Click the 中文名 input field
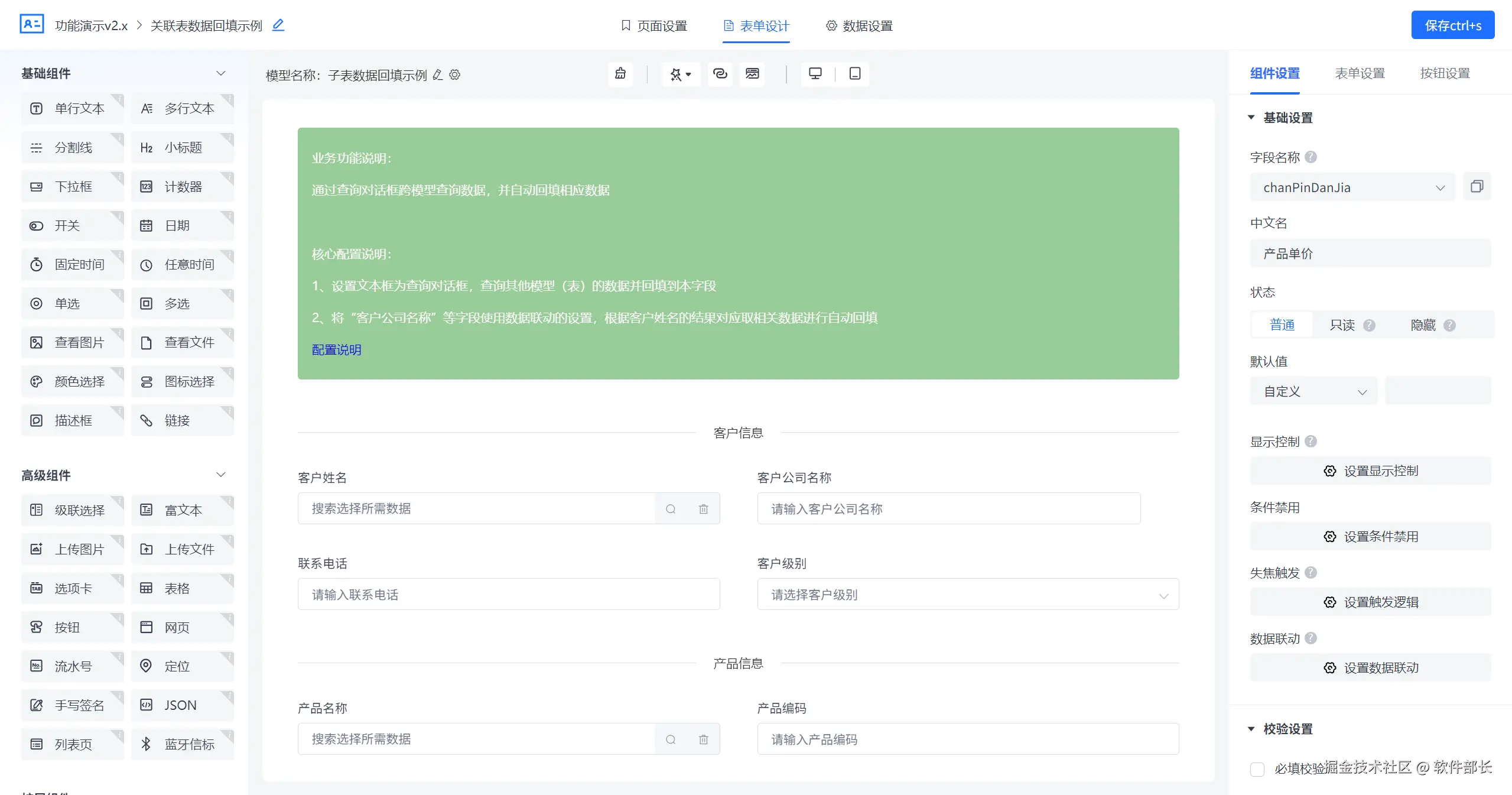 pos(1370,254)
